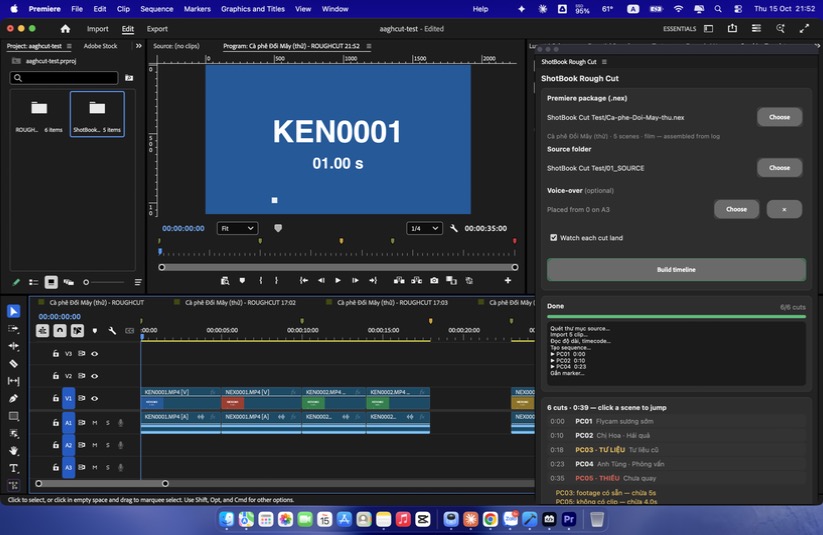Create new bin from search query

tap(129, 78)
